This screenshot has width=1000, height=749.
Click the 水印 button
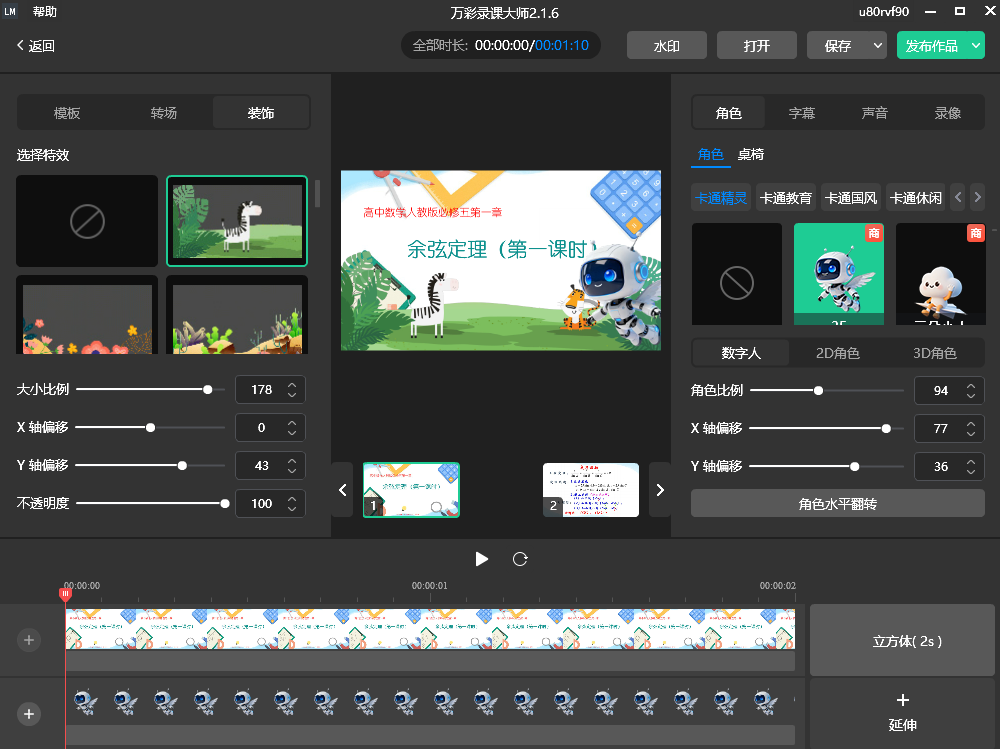(666, 46)
